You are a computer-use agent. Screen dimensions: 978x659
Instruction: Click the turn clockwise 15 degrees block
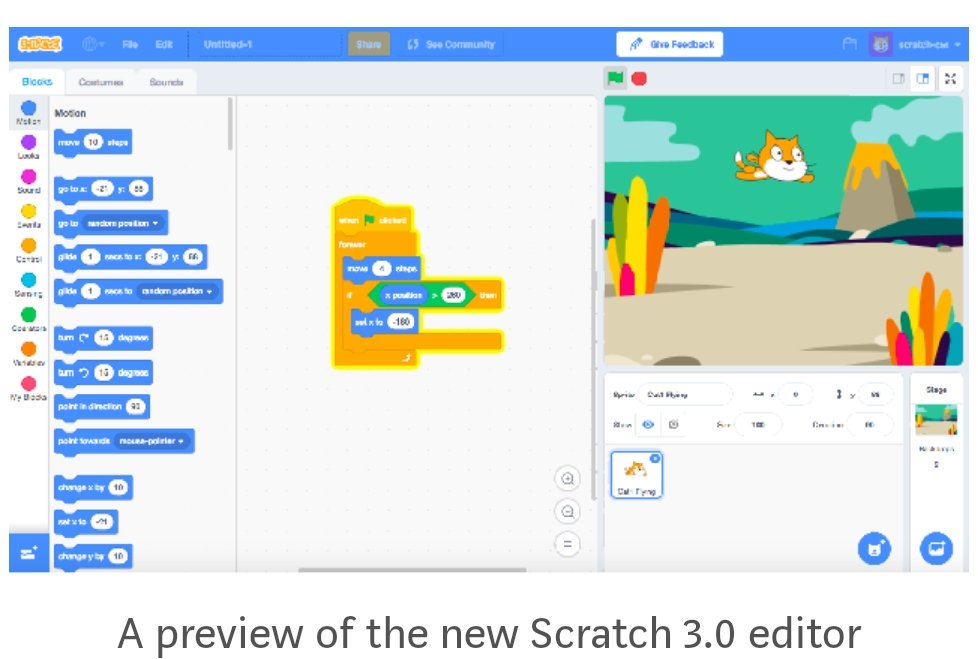(104, 338)
